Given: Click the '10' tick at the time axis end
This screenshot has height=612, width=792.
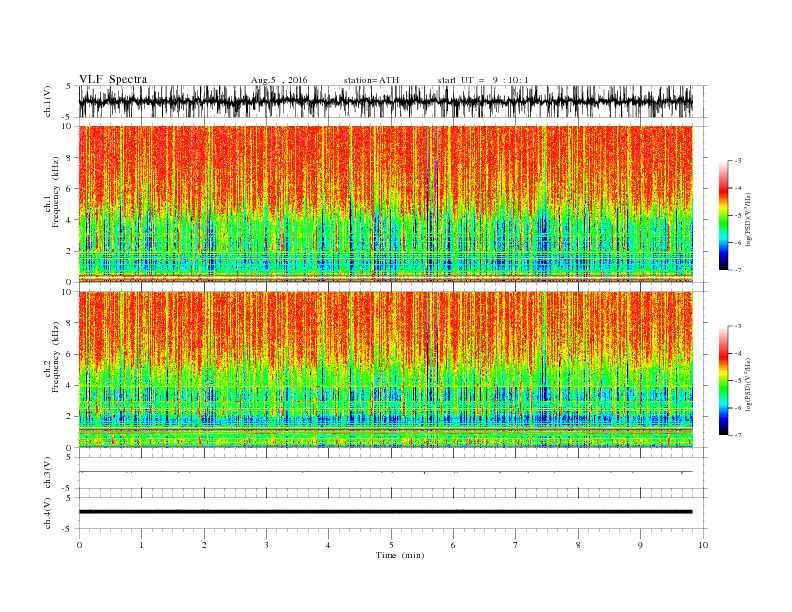Looking at the screenshot, I should point(703,545).
